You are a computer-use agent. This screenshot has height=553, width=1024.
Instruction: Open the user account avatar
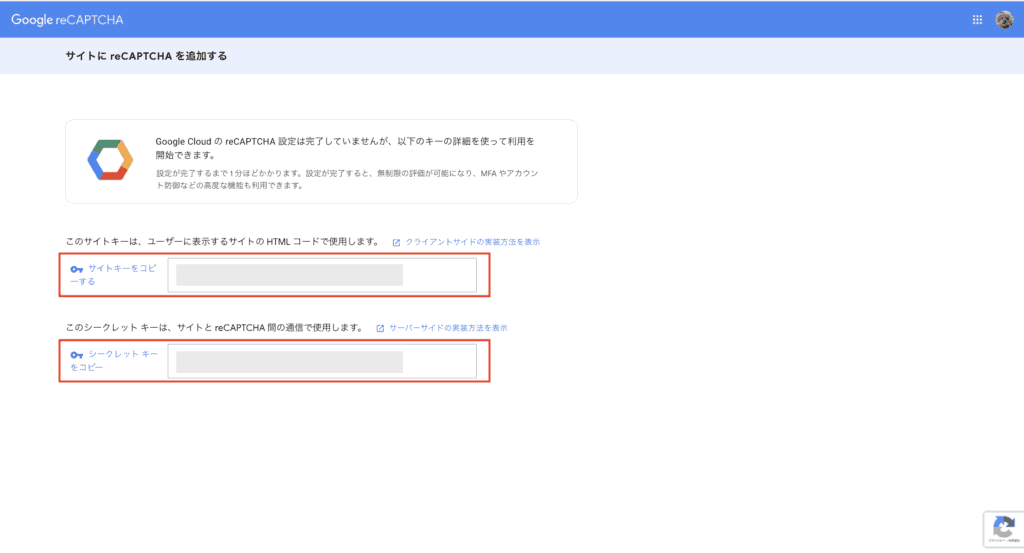tap(1004, 20)
